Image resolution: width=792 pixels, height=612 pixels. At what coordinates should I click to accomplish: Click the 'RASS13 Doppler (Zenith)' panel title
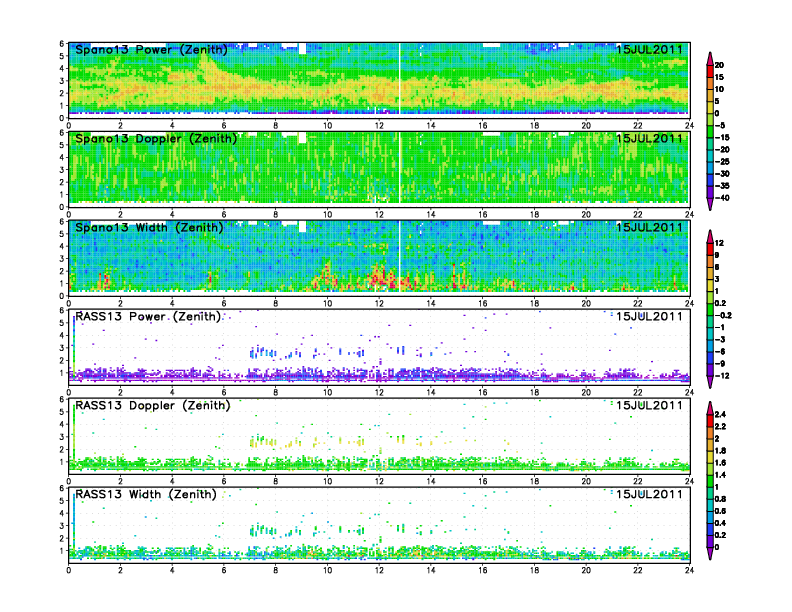[x=153, y=405]
